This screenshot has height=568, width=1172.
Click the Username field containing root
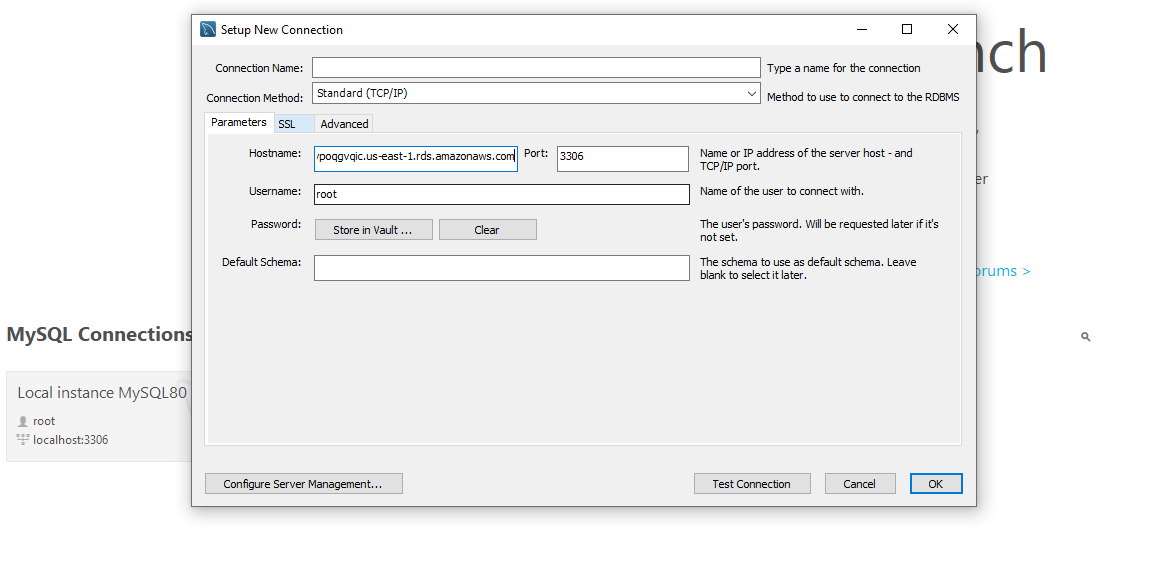[x=502, y=194]
